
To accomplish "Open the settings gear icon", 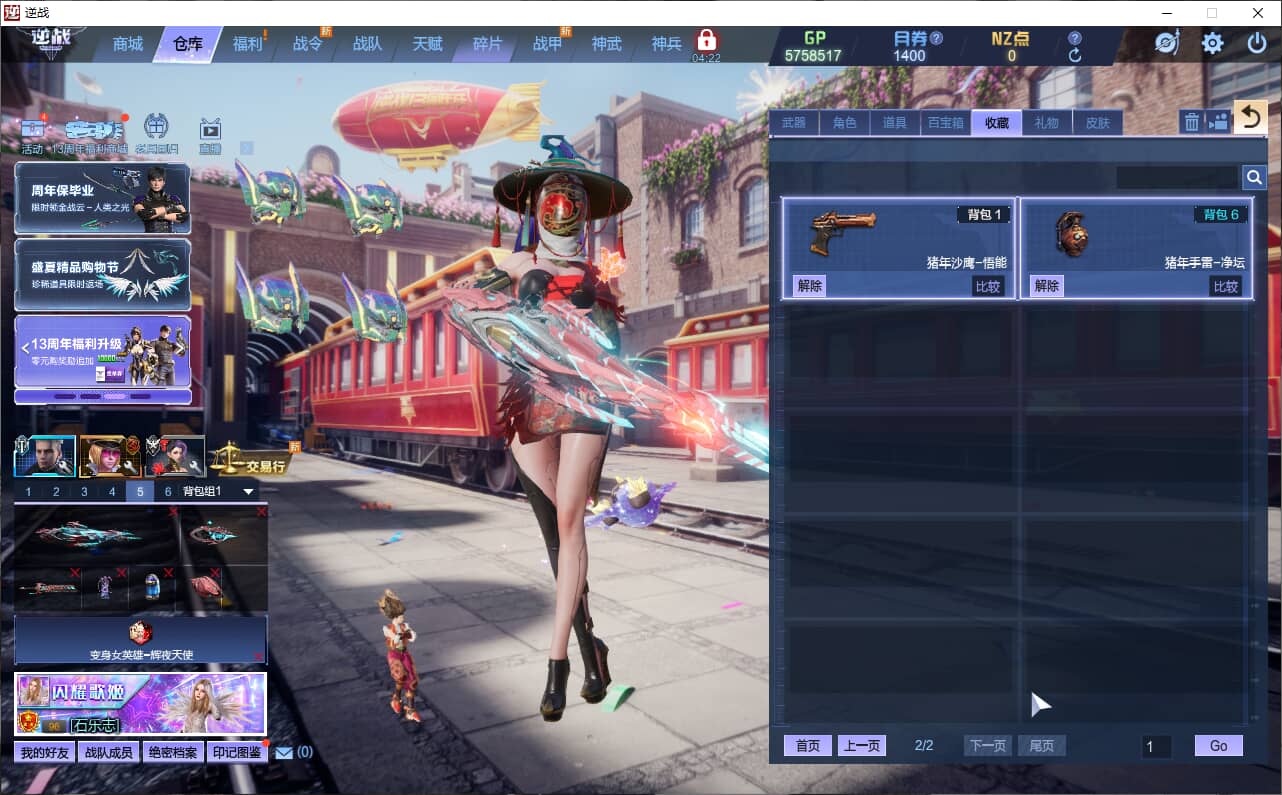I will (1212, 43).
